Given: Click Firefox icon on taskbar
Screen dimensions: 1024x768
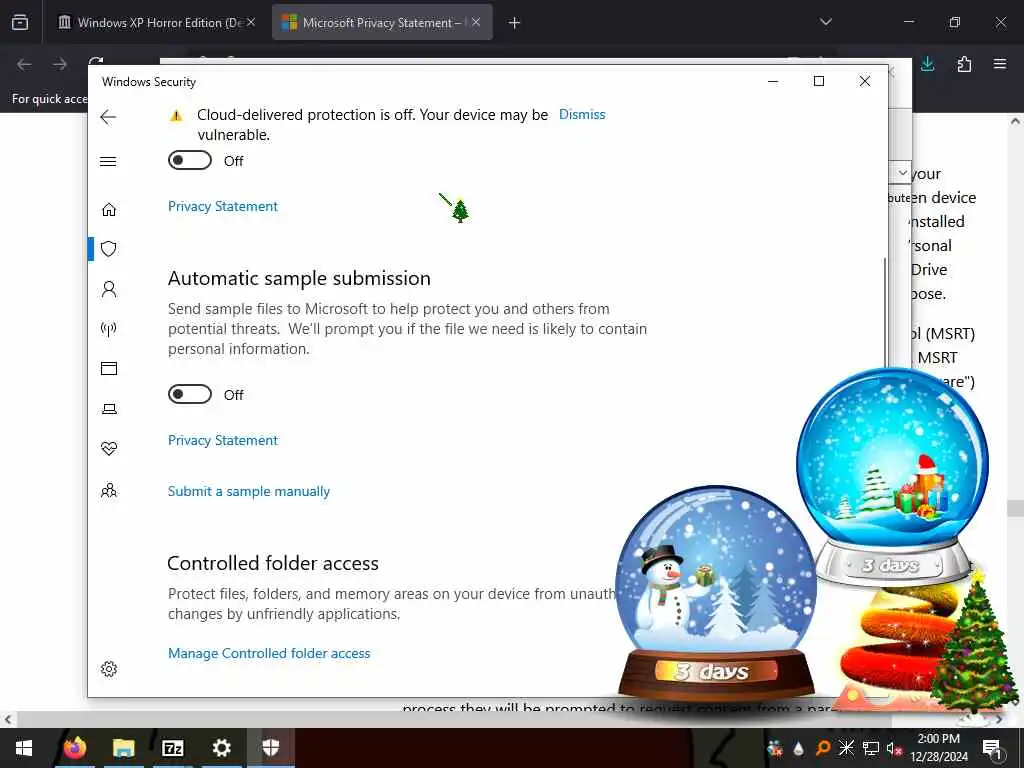Looking at the screenshot, I should tap(74, 748).
